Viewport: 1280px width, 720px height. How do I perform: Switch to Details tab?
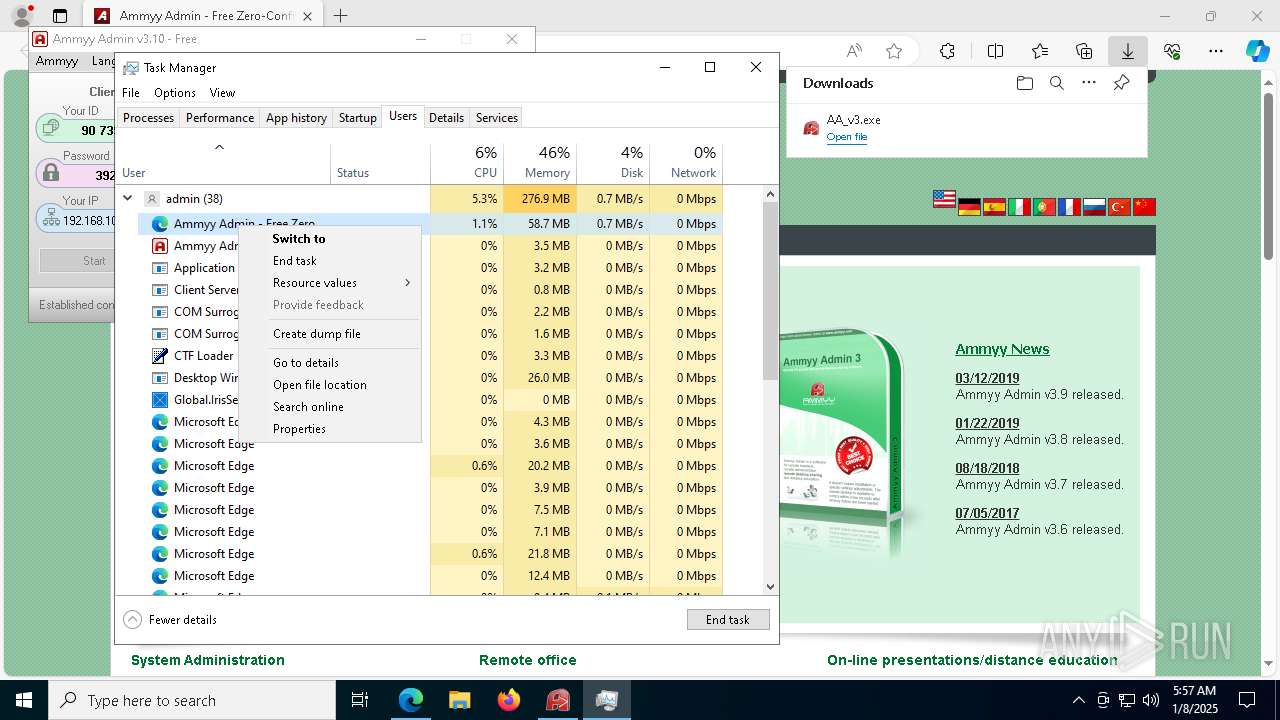coord(446,118)
